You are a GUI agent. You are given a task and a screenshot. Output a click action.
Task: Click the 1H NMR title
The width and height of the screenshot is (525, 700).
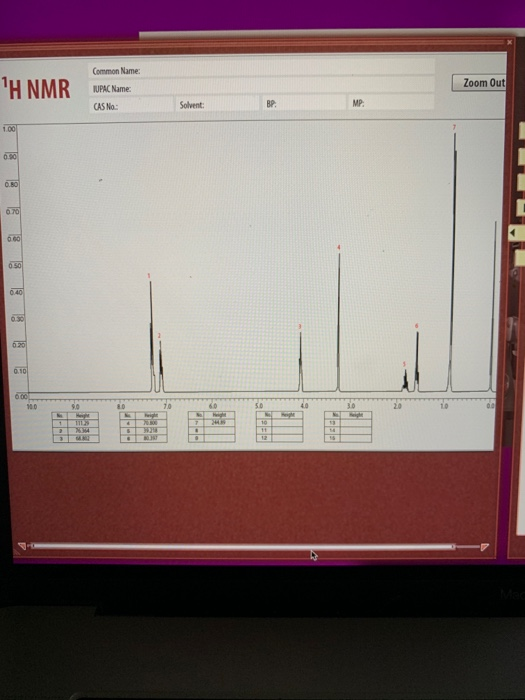(x=36, y=88)
